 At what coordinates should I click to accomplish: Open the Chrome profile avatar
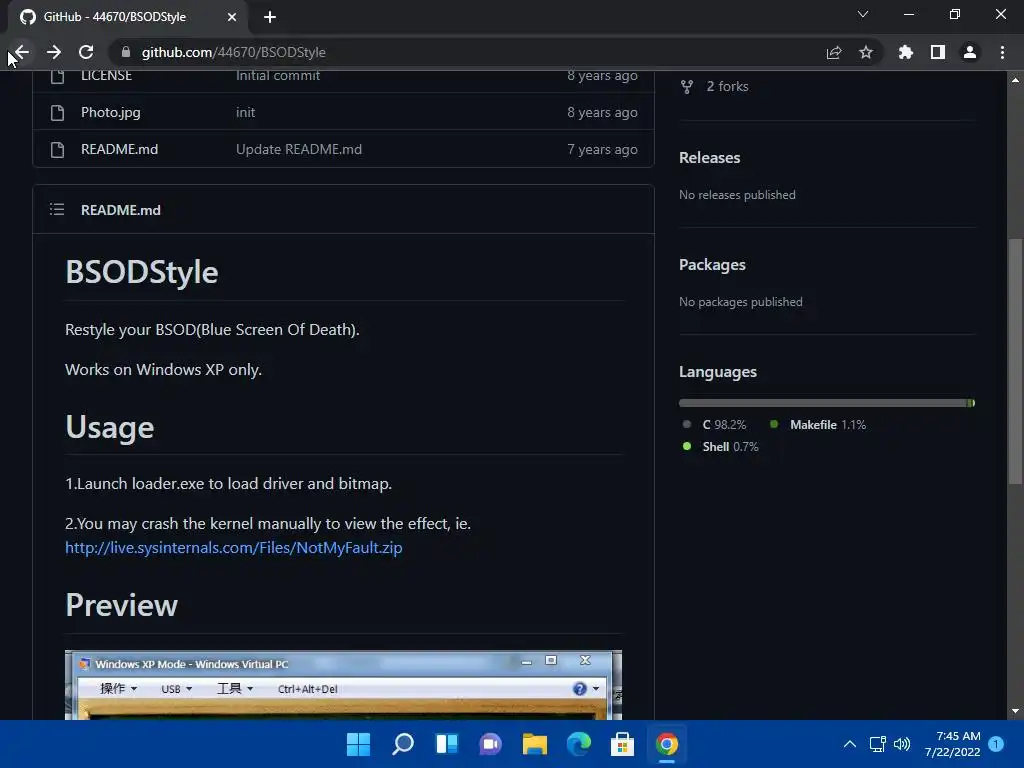tap(970, 52)
